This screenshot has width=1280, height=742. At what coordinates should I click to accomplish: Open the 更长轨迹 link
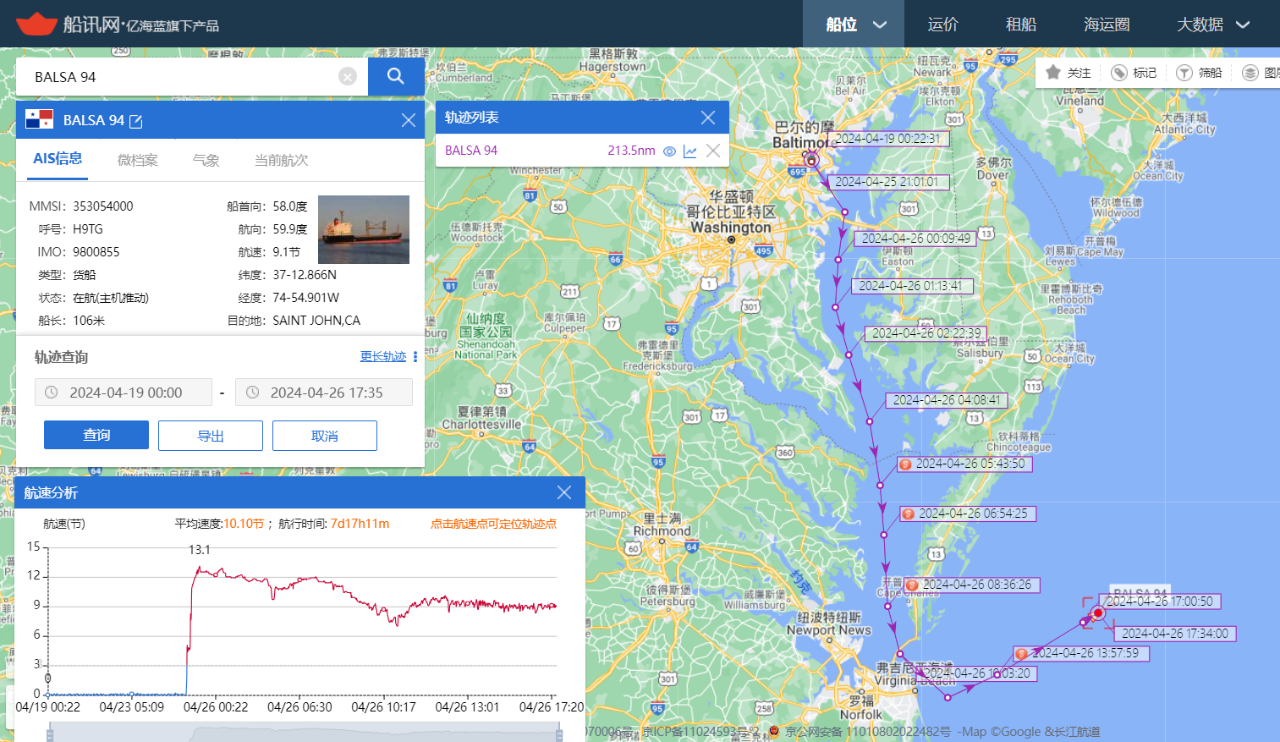tap(383, 357)
